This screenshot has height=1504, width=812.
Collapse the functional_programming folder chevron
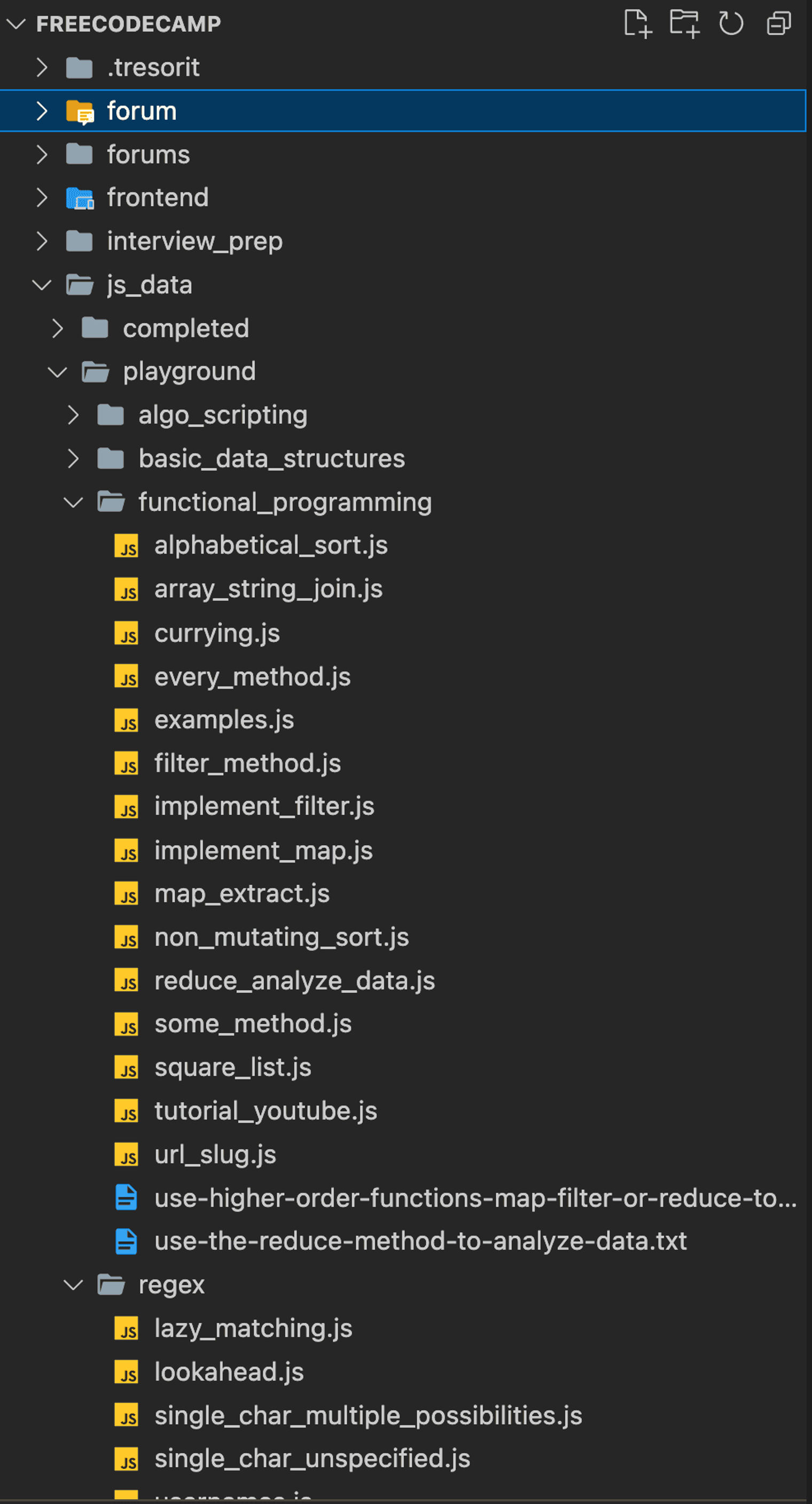tap(74, 503)
